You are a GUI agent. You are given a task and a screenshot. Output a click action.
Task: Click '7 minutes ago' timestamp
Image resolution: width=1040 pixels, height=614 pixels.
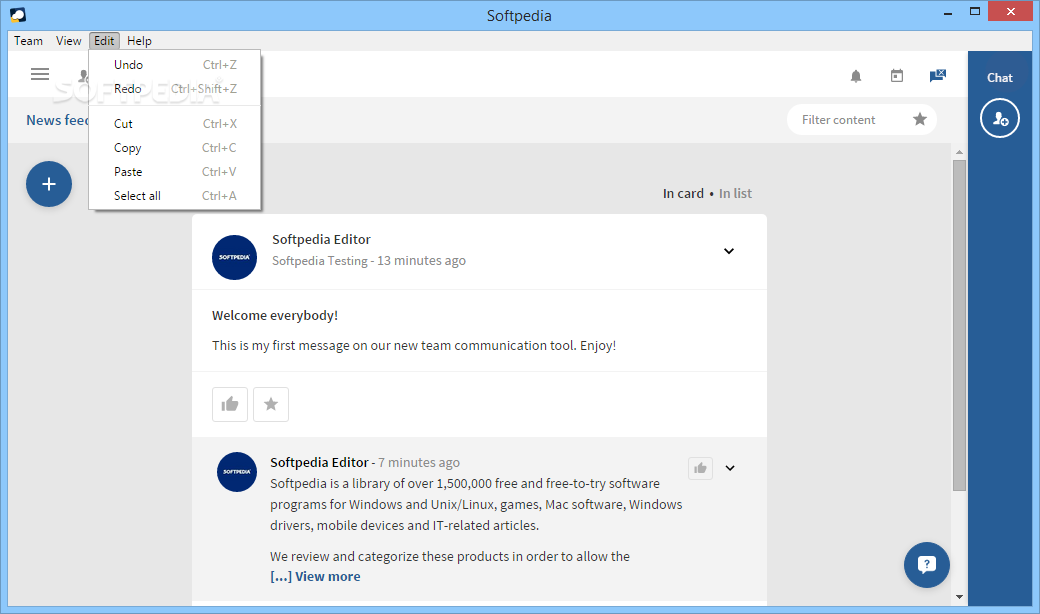(419, 462)
